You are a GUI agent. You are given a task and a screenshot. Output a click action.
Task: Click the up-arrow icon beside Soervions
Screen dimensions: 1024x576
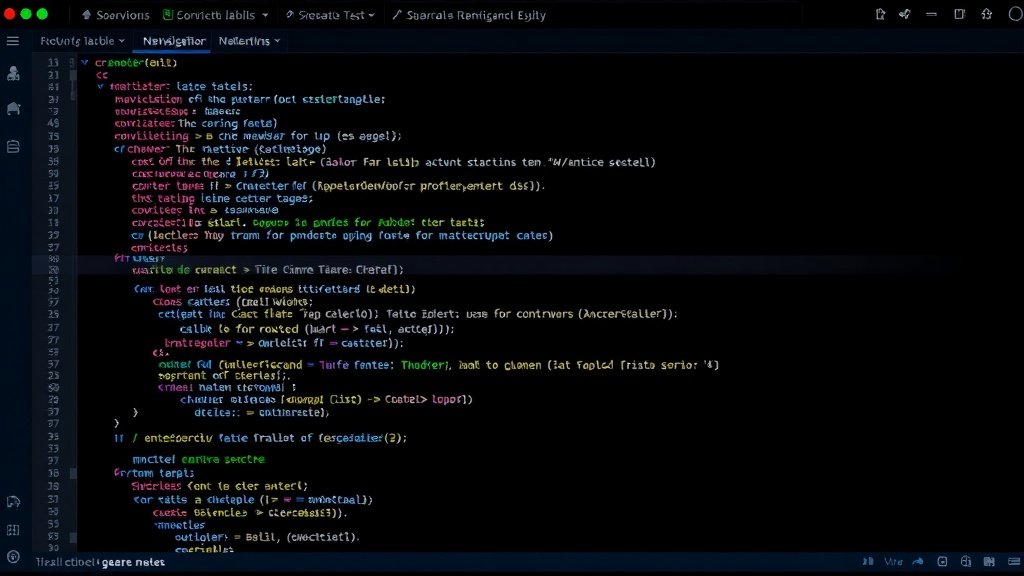86,14
